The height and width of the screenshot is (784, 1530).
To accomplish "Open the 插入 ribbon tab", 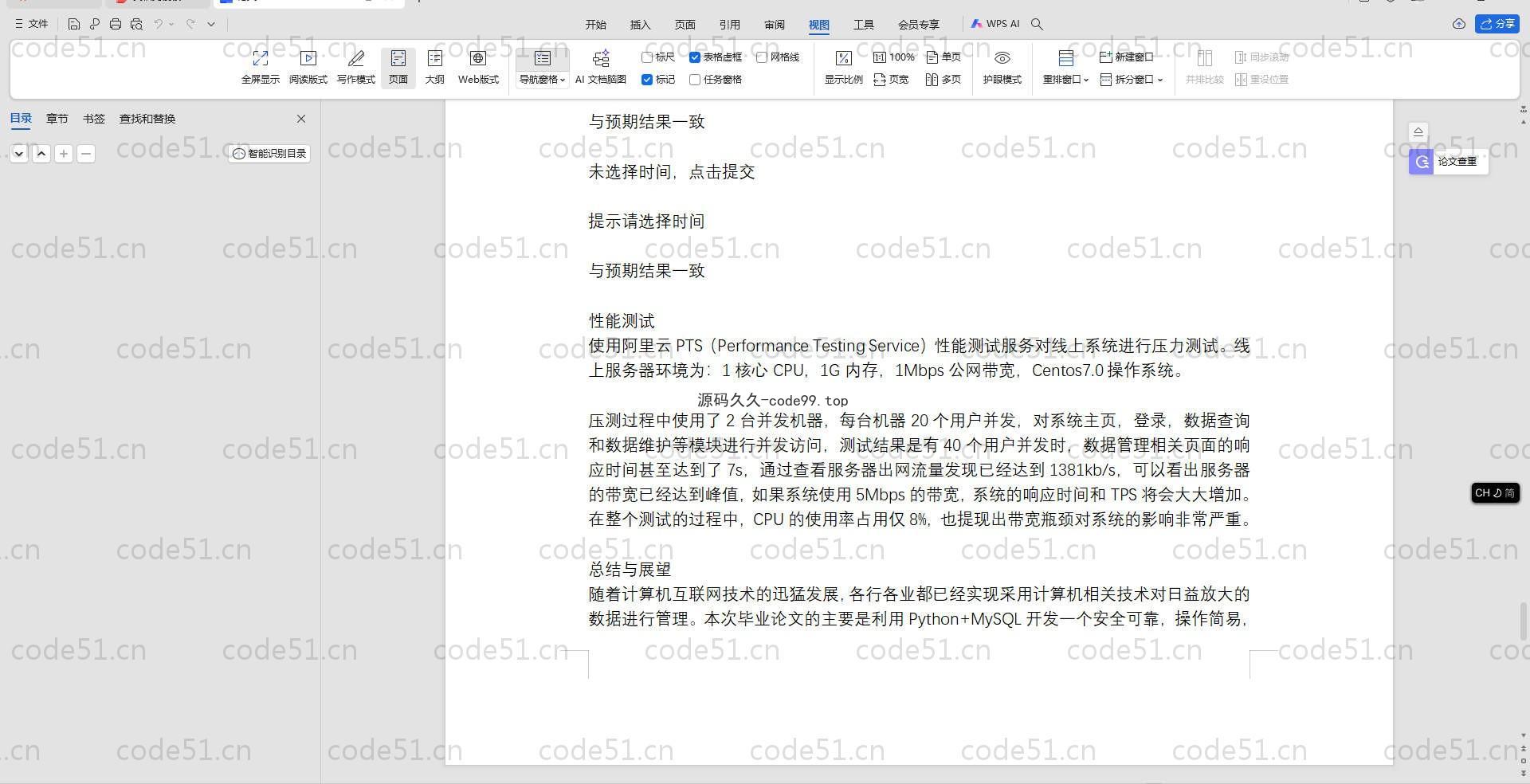I will [641, 25].
